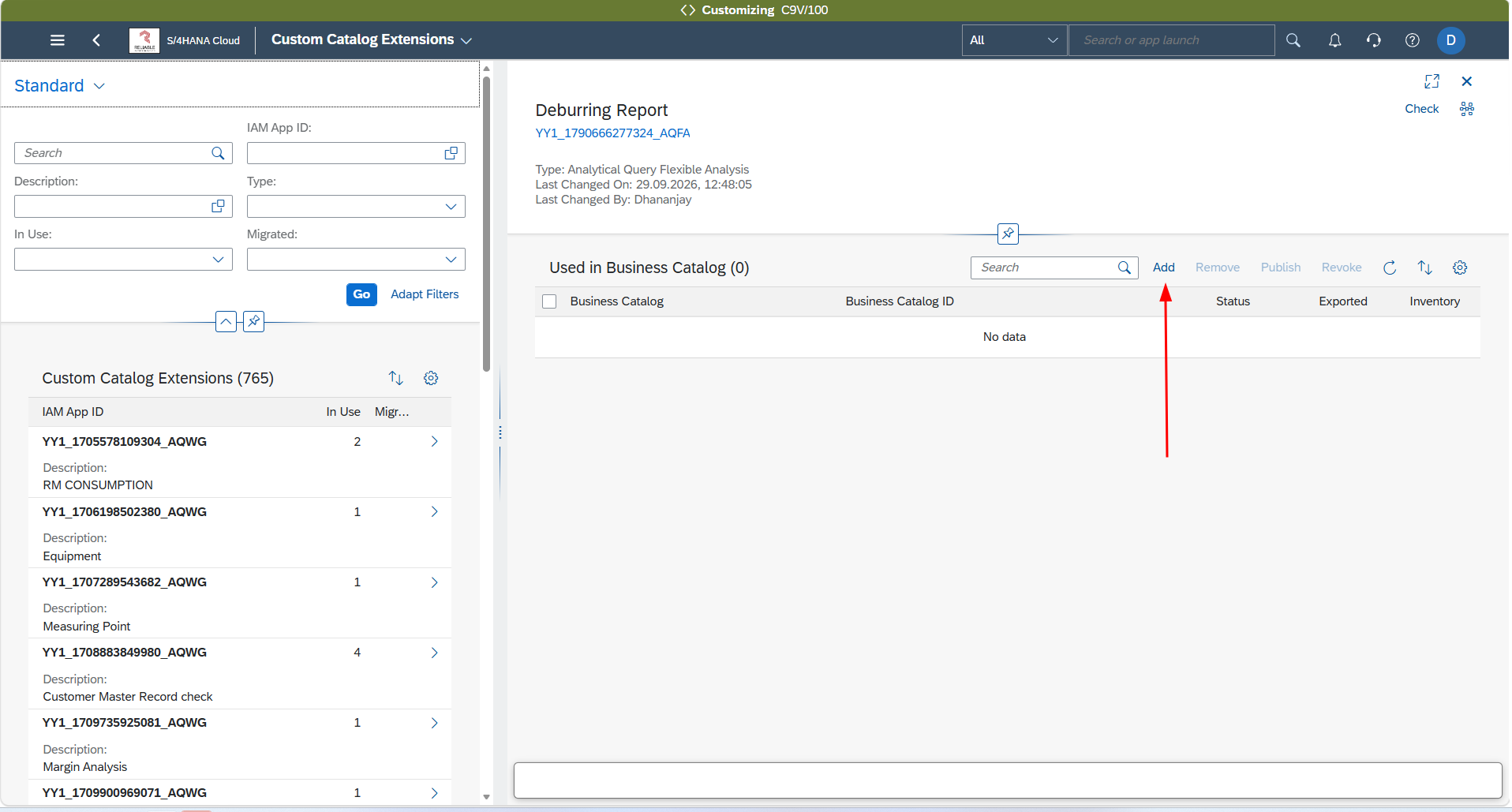
Task: Open the related apps icon beside Check
Action: point(1467,109)
